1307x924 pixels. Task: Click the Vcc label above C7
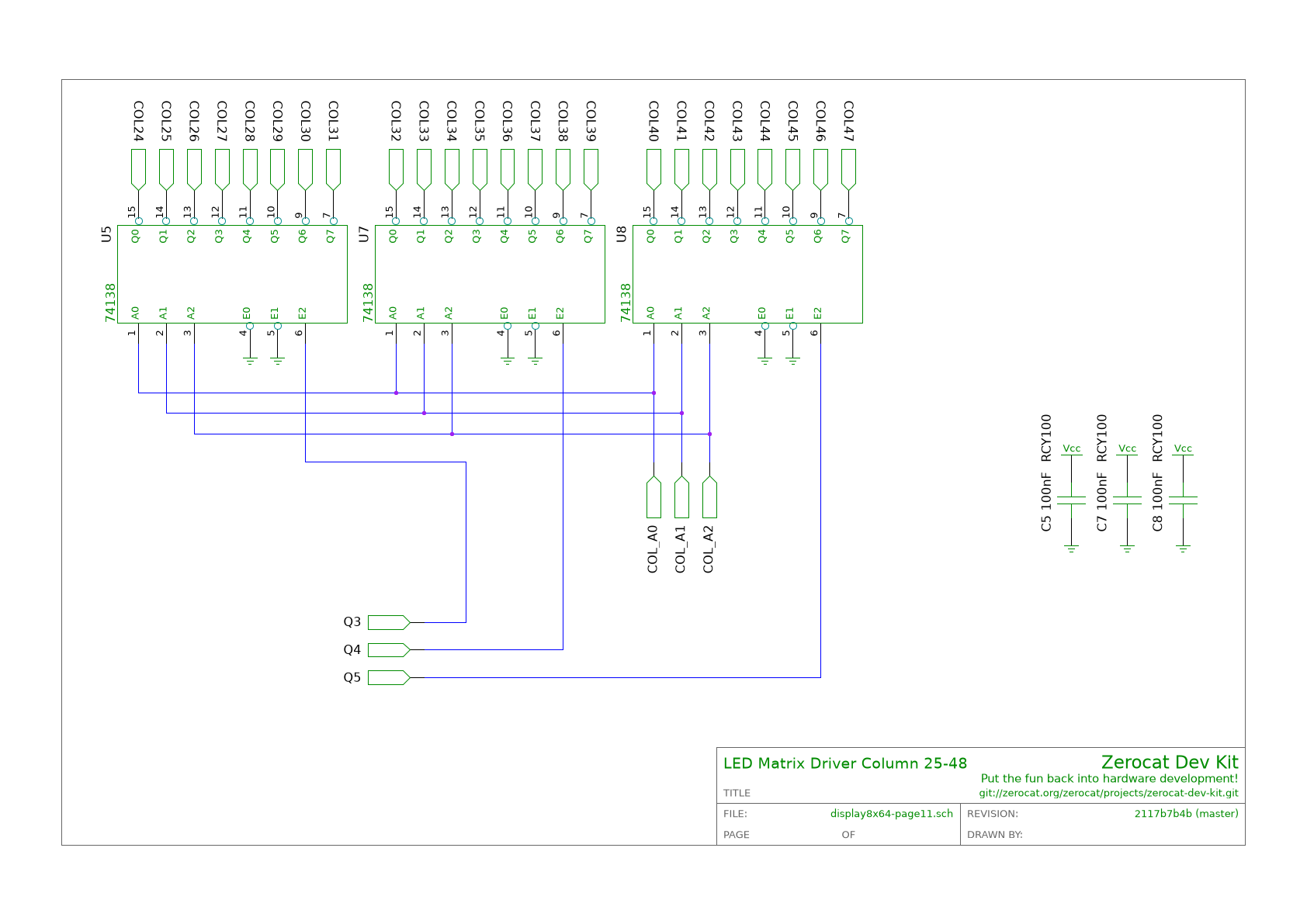tap(1128, 448)
